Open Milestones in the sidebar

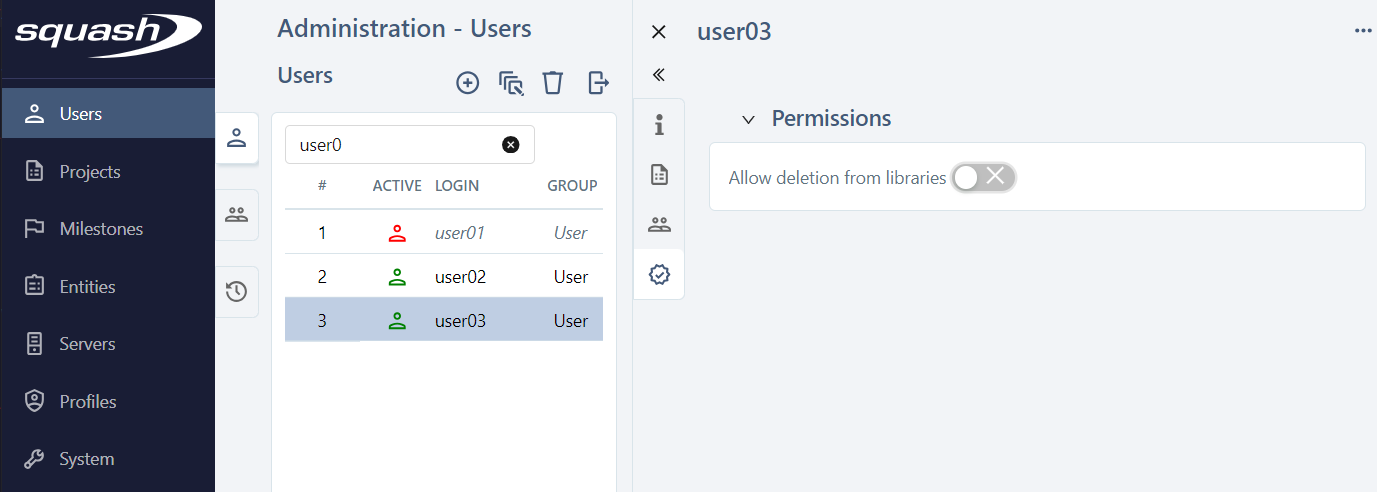tap(100, 229)
